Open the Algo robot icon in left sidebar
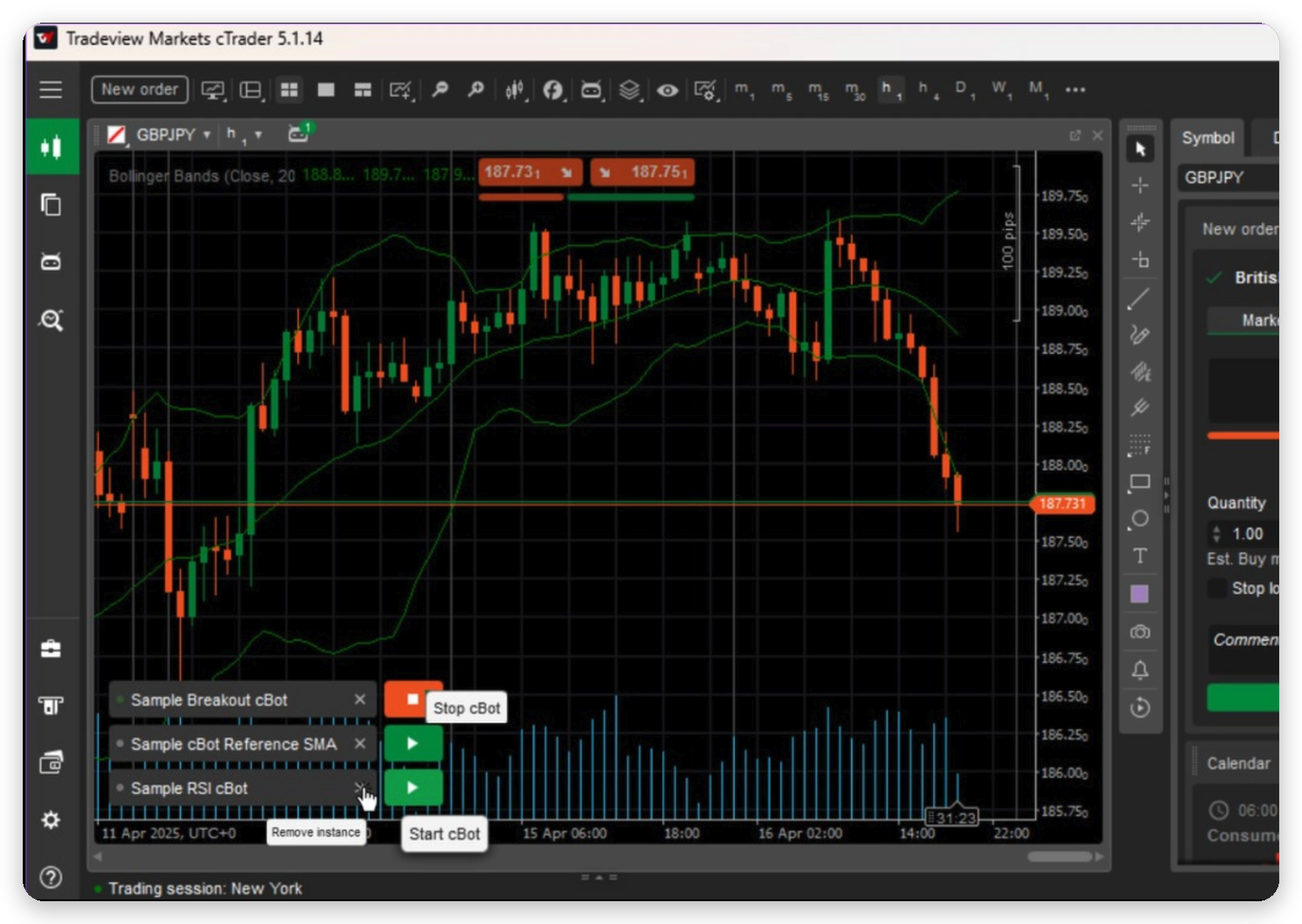The height and width of the screenshot is (924, 1302). click(x=51, y=261)
